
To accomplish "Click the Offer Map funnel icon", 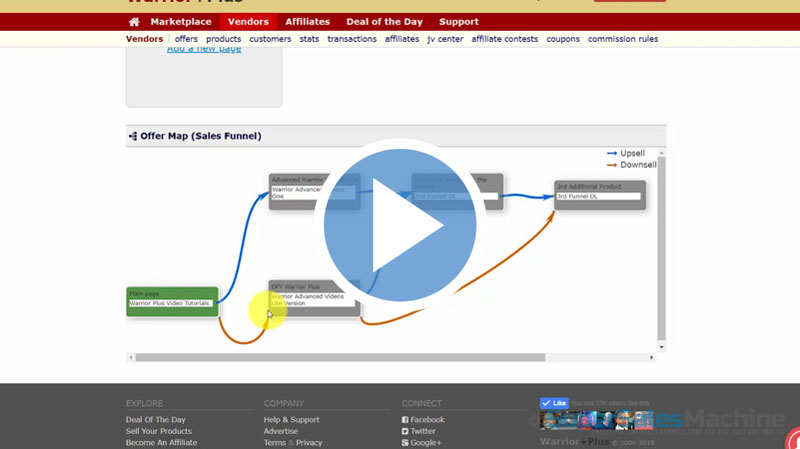I will pos(133,136).
